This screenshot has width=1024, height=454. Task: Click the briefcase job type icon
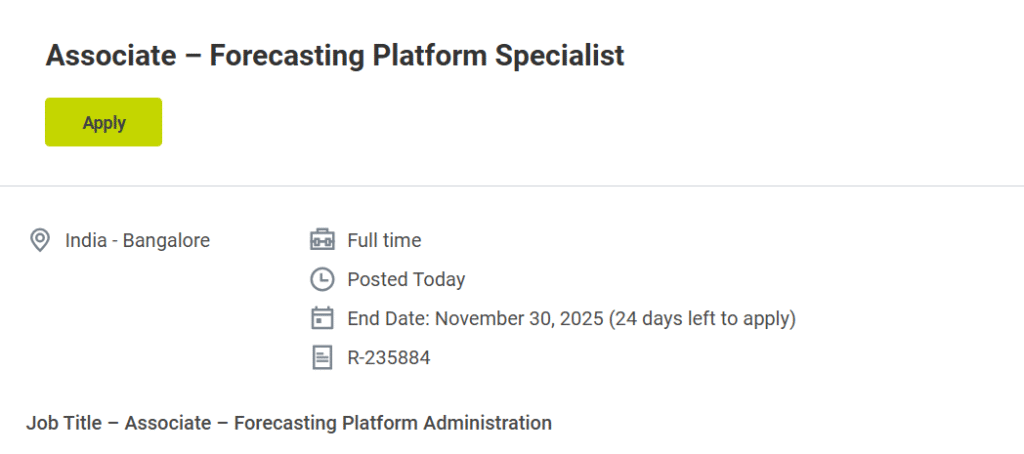pyautogui.click(x=322, y=240)
